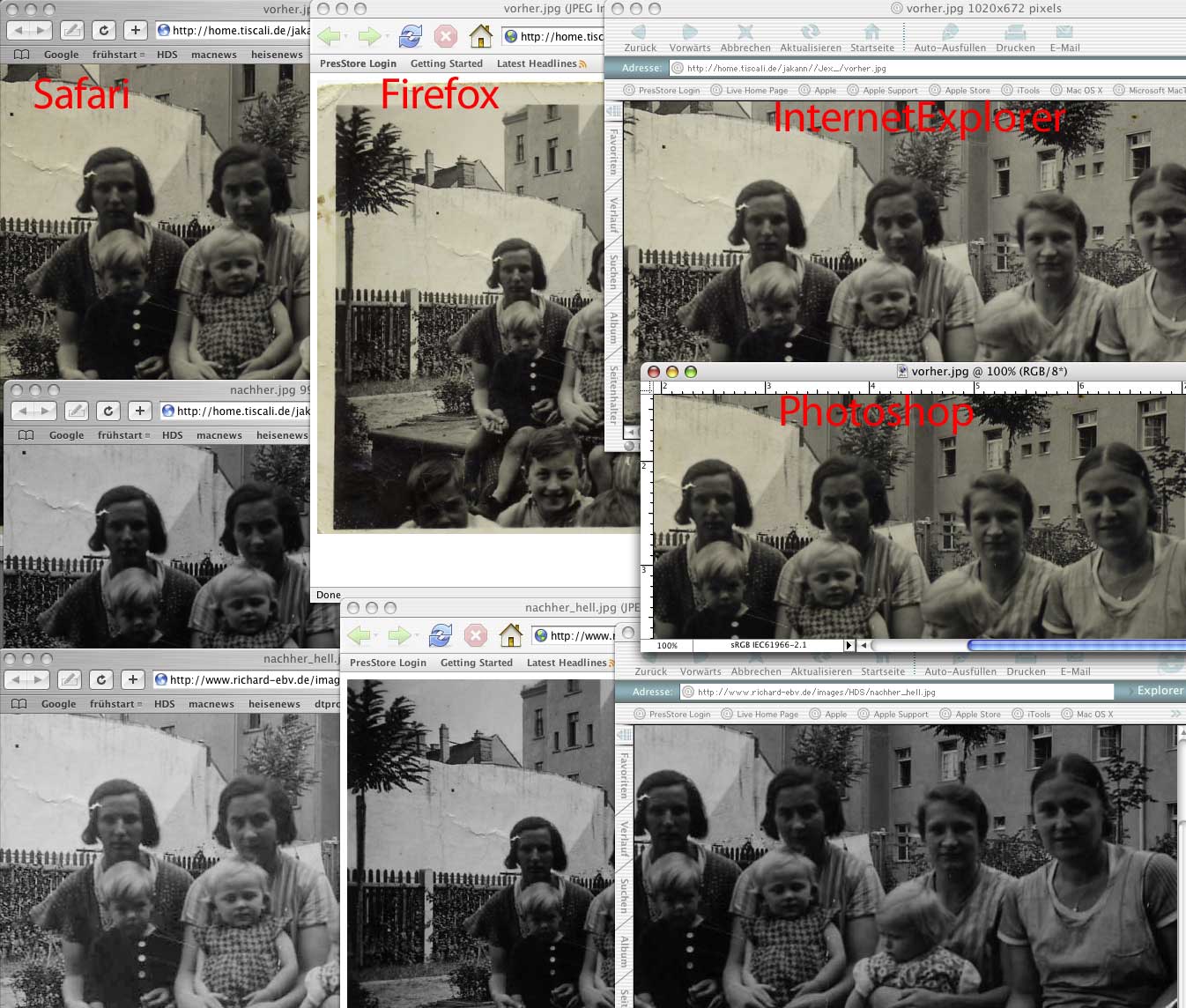The height and width of the screenshot is (1008, 1186).
Task: Click Photoshop 100% zoom field
Action: click(x=668, y=646)
